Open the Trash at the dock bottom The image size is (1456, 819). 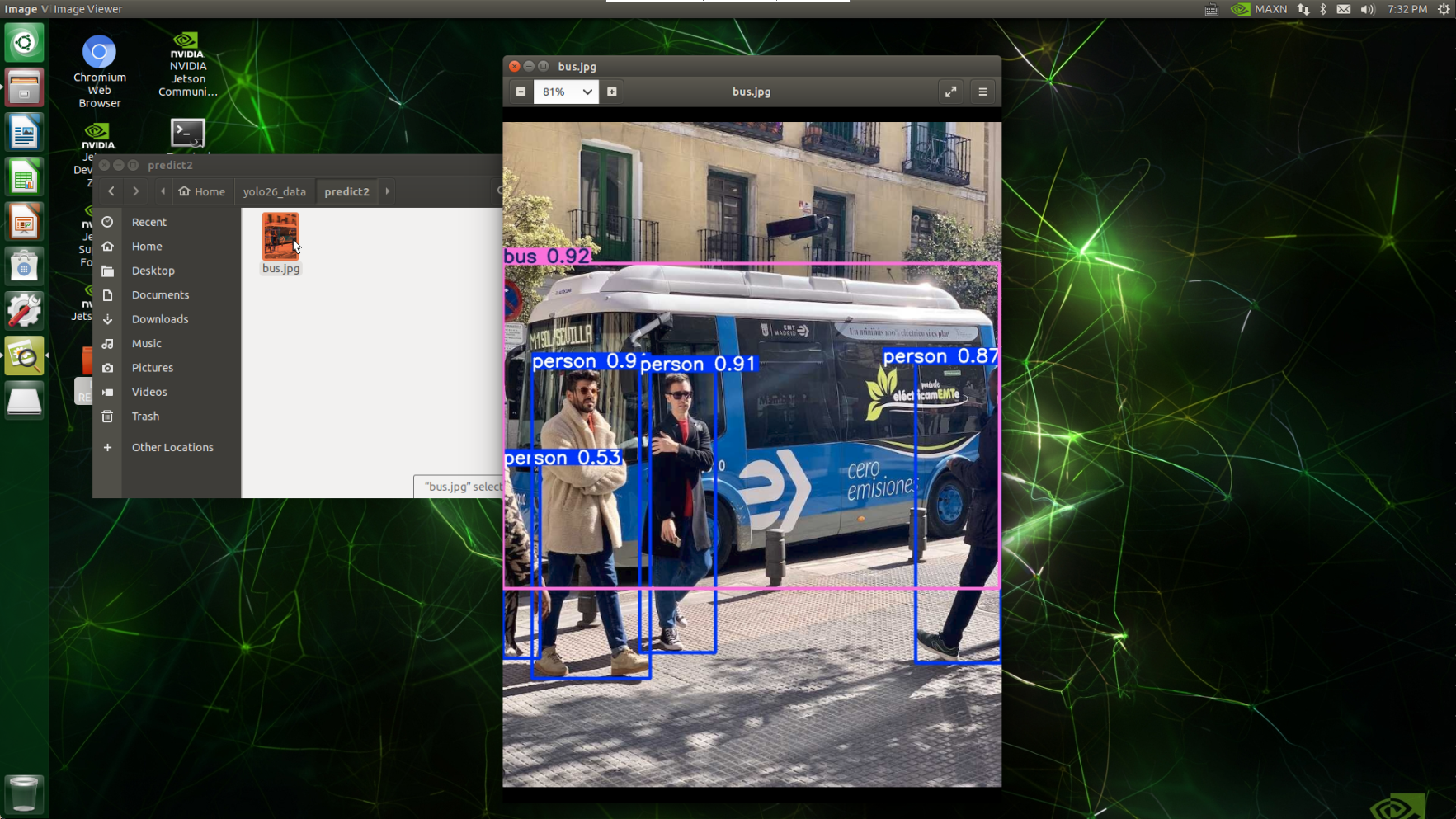24,793
